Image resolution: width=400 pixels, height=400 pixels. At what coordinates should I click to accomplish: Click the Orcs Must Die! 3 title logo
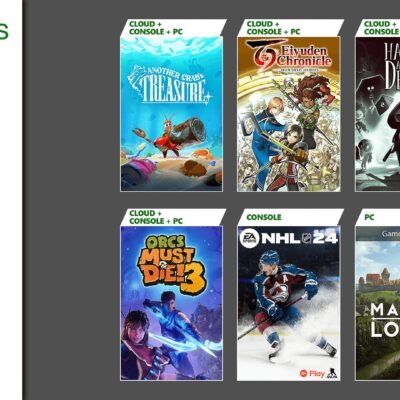pyautogui.click(x=171, y=264)
